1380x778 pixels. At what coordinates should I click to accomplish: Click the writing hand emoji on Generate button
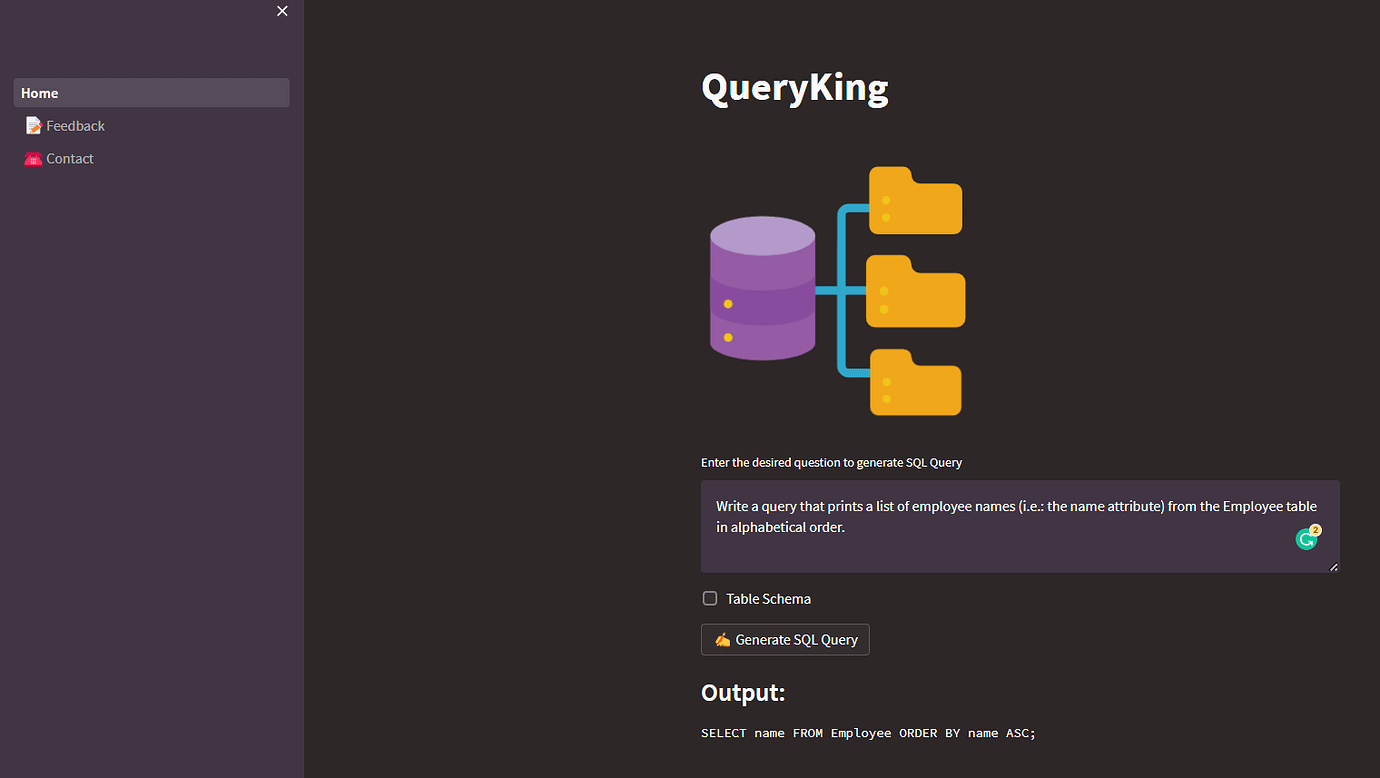pyautogui.click(x=722, y=640)
